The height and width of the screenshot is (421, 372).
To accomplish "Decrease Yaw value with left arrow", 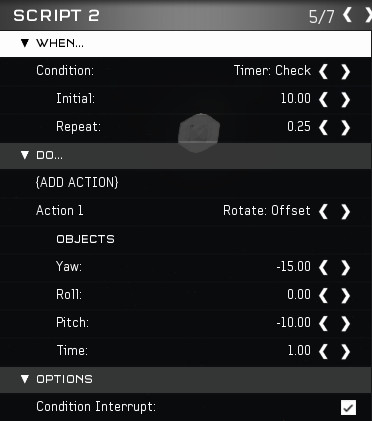I will [323, 267].
